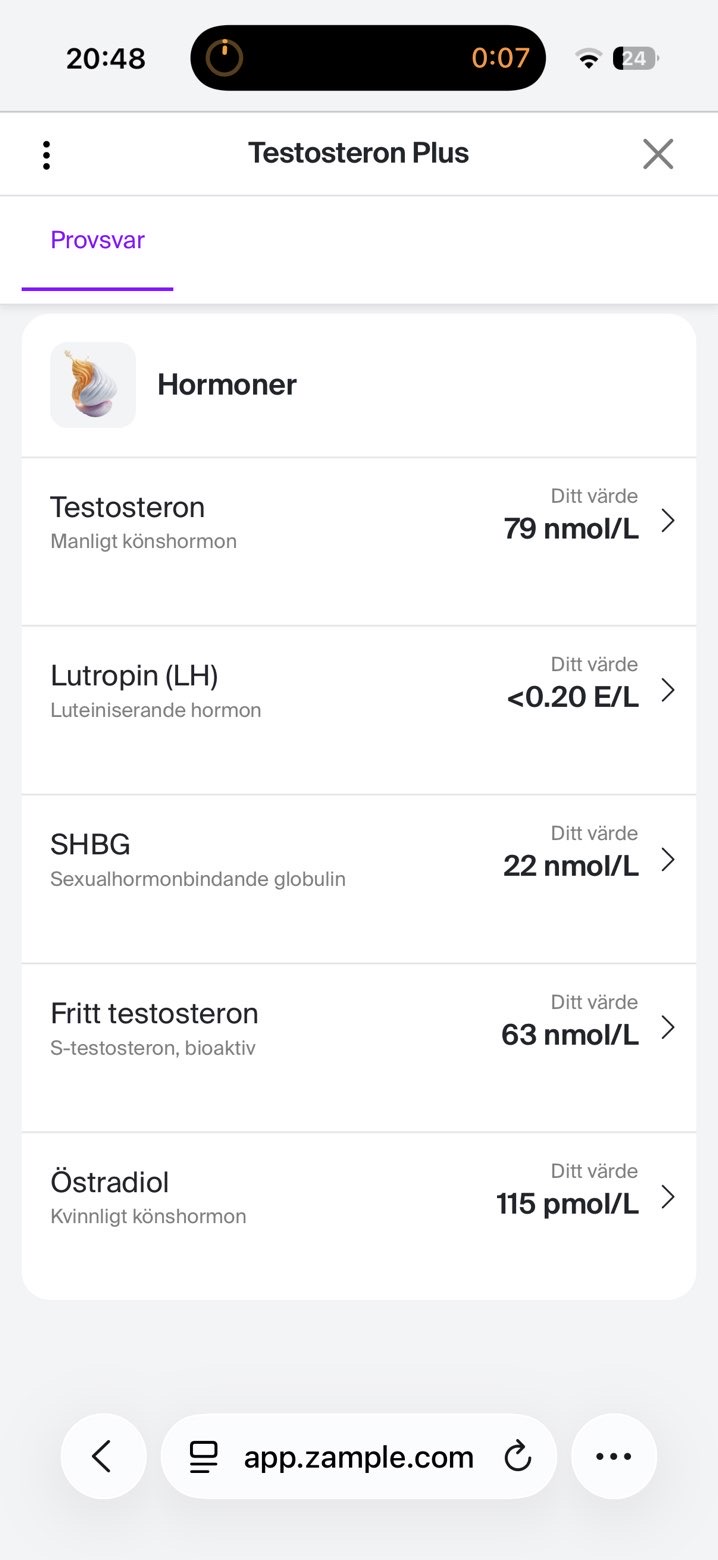Image resolution: width=718 pixels, height=1560 pixels.
Task: Open the Testosteron row details
Action: pos(359,542)
